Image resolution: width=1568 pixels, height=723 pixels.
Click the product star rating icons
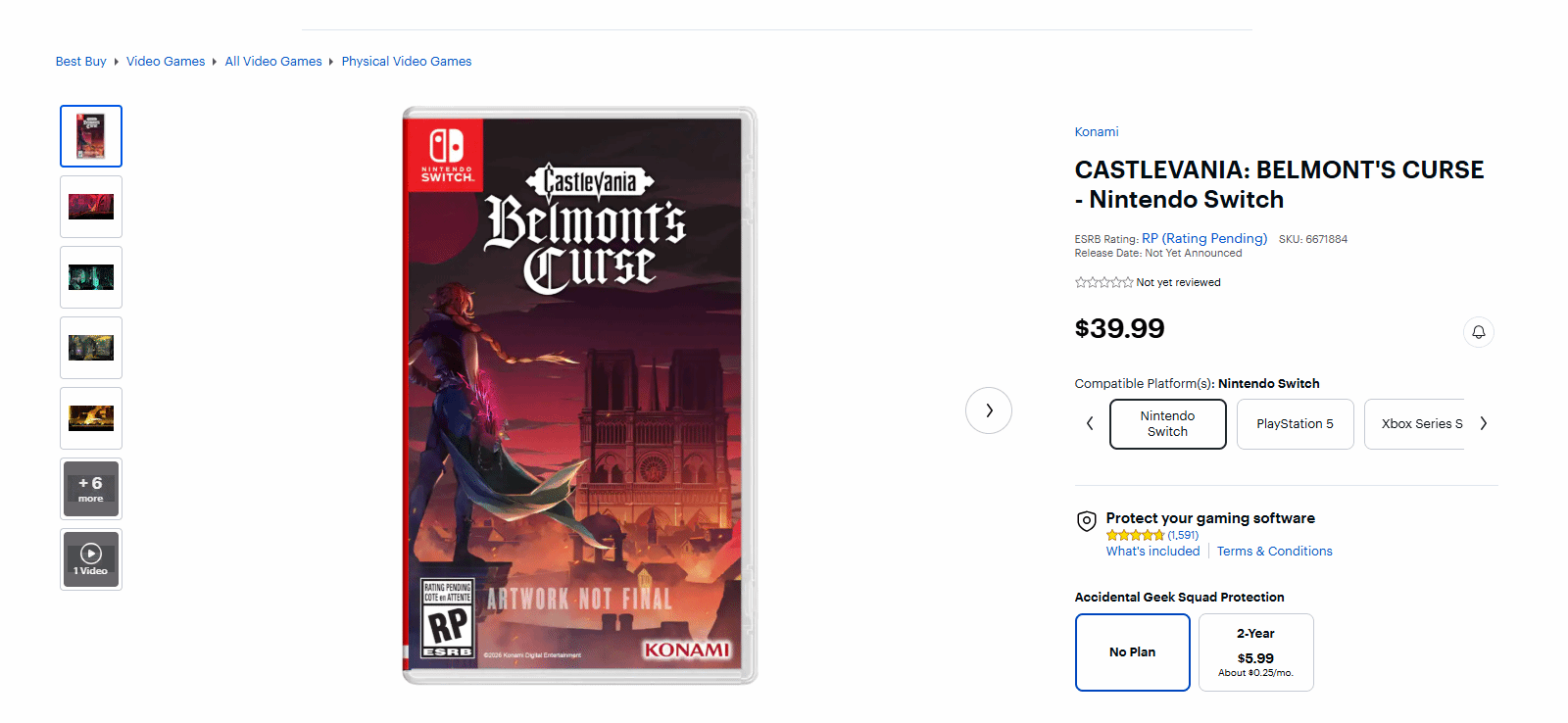point(1103,282)
